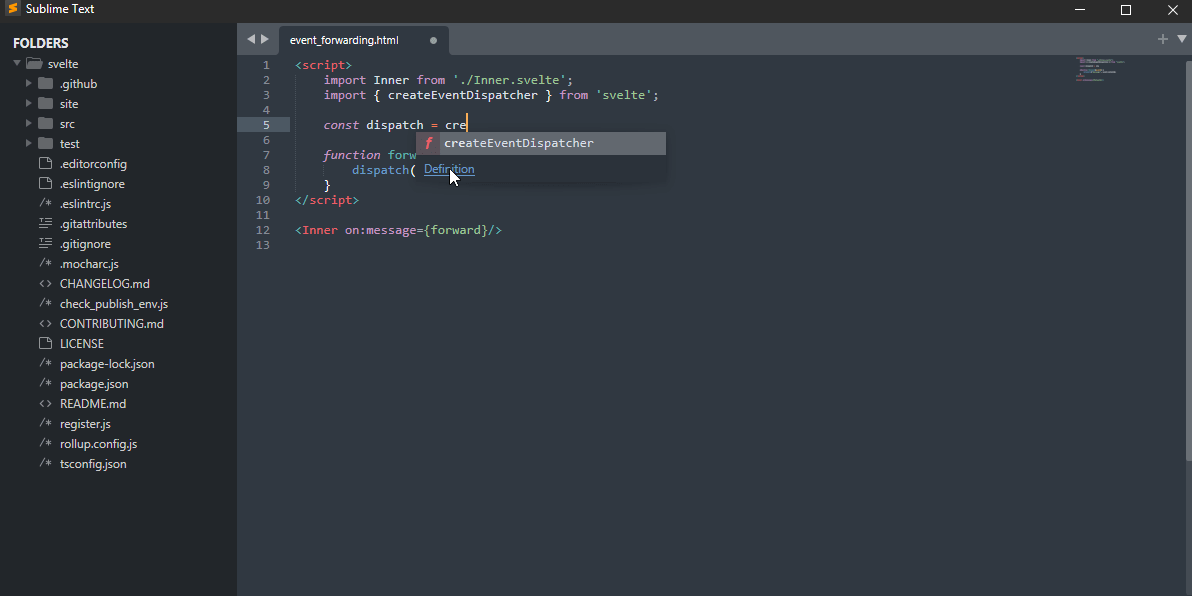
Task: Click the text icon beside .gitignore
Action: tap(46, 243)
